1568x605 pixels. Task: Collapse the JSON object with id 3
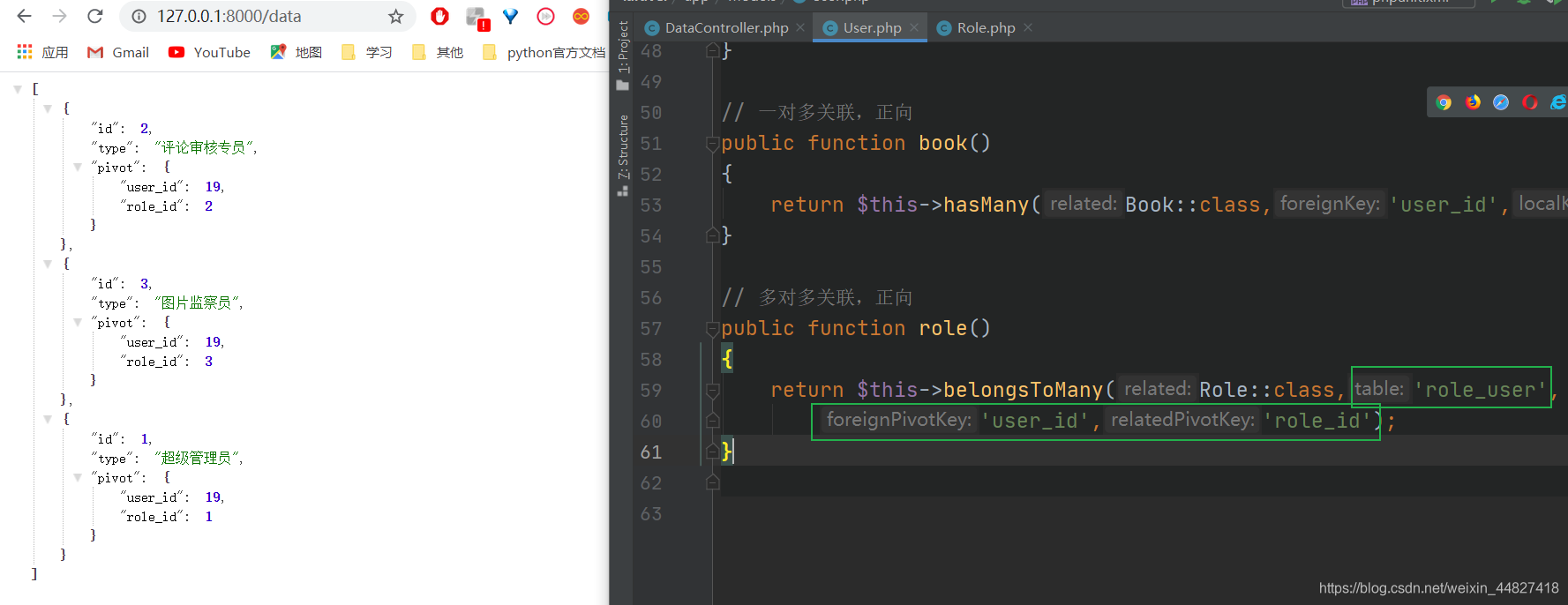pos(48,264)
